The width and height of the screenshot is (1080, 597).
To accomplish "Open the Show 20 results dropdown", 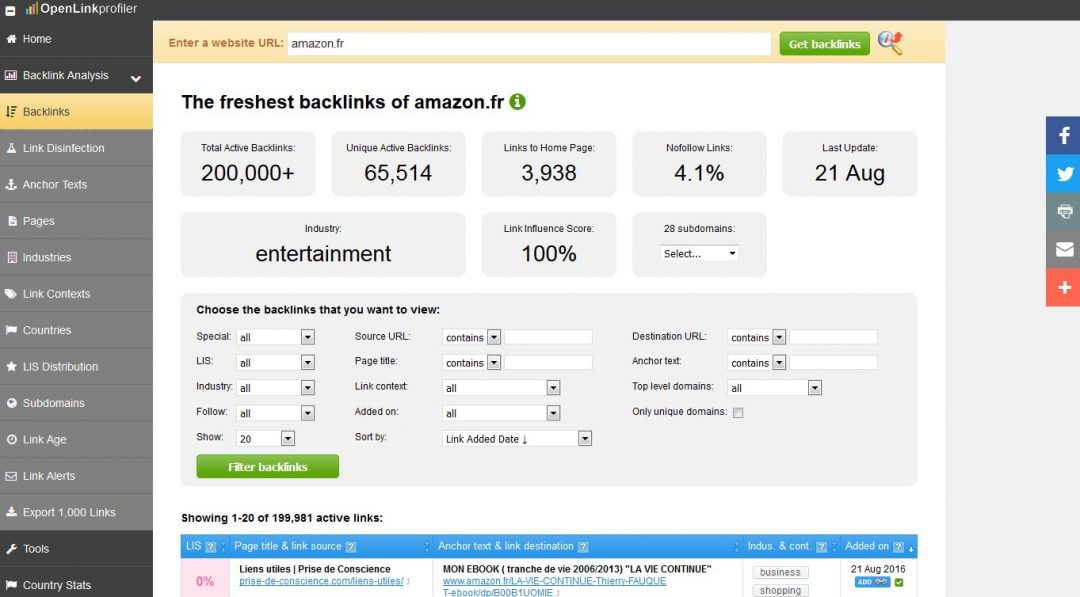I will pos(265,439).
